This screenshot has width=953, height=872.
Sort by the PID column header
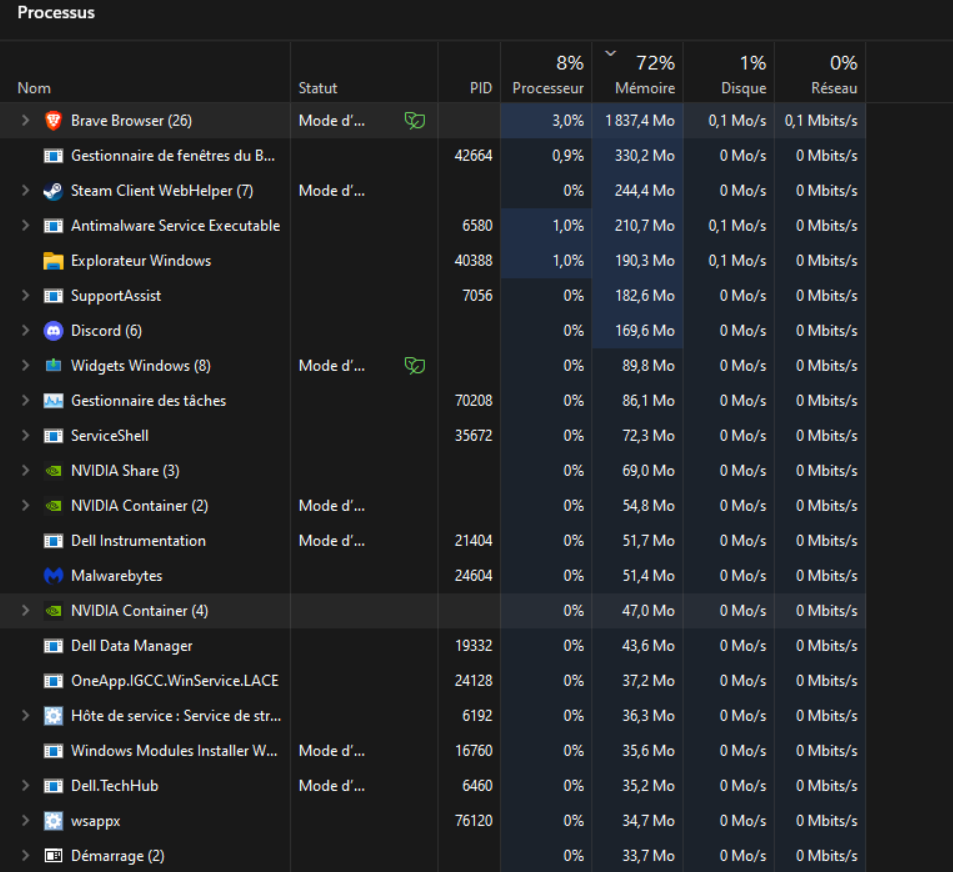[x=481, y=89]
